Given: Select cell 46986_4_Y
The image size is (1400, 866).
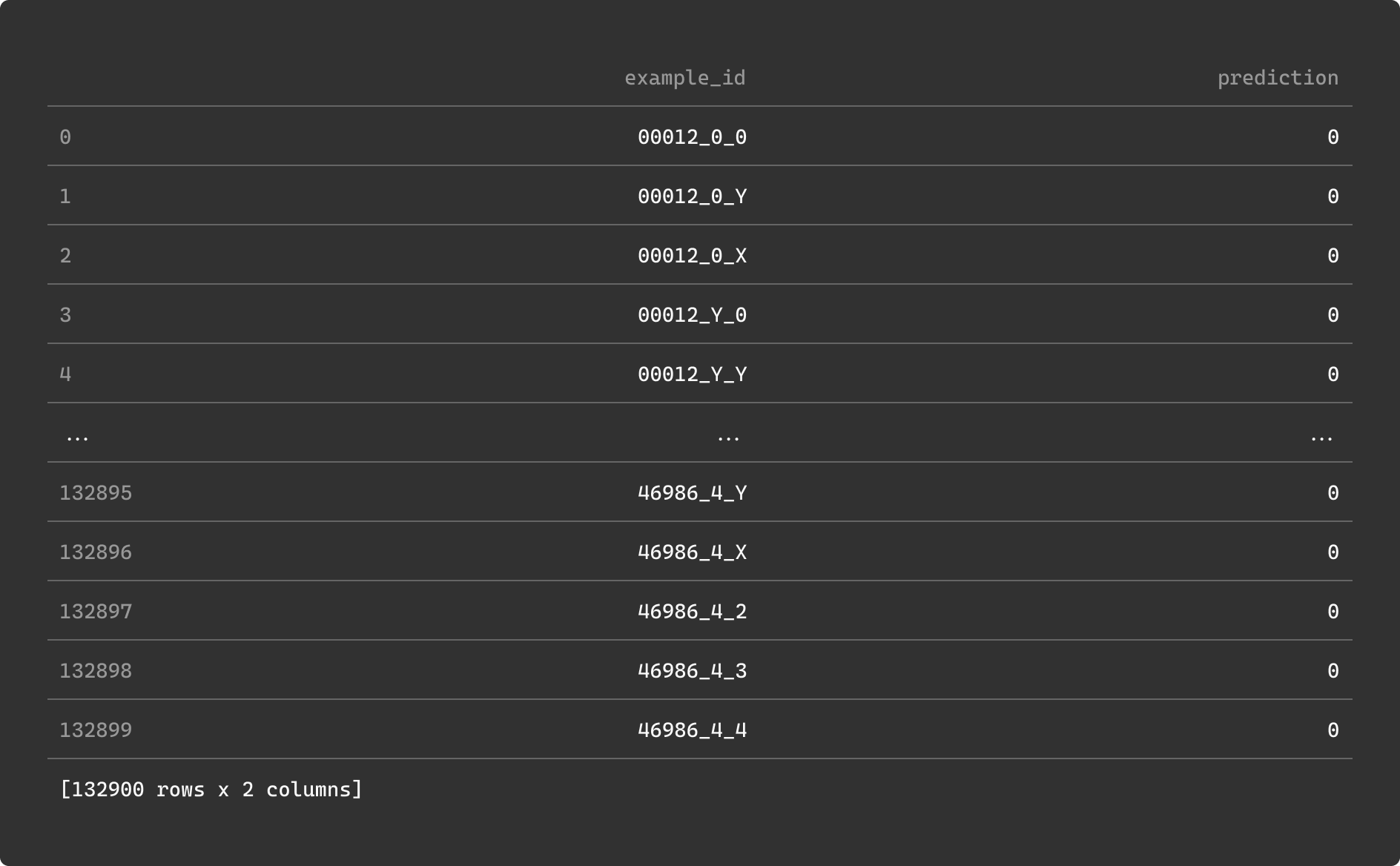Looking at the screenshot, I should point(692,493).
